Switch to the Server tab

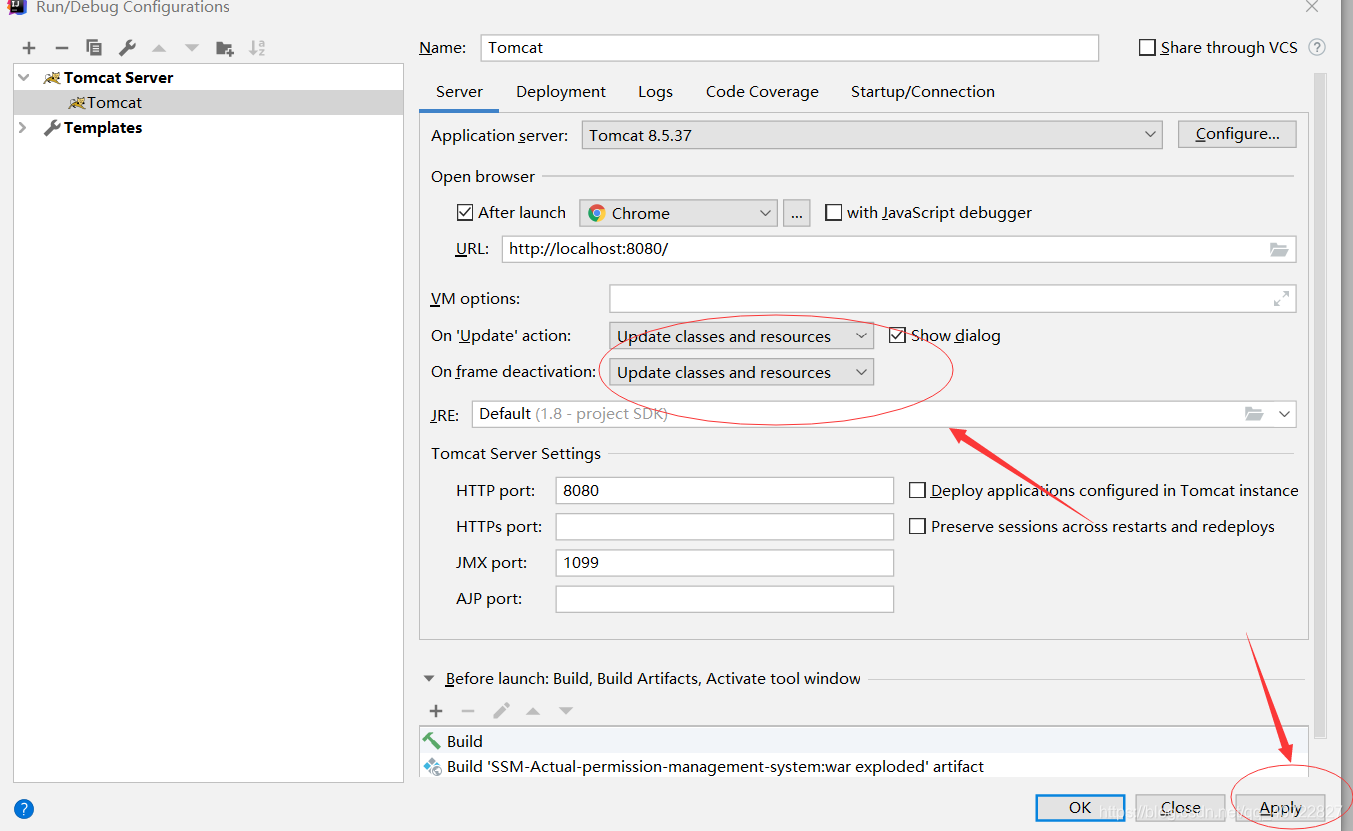[459, 92]
